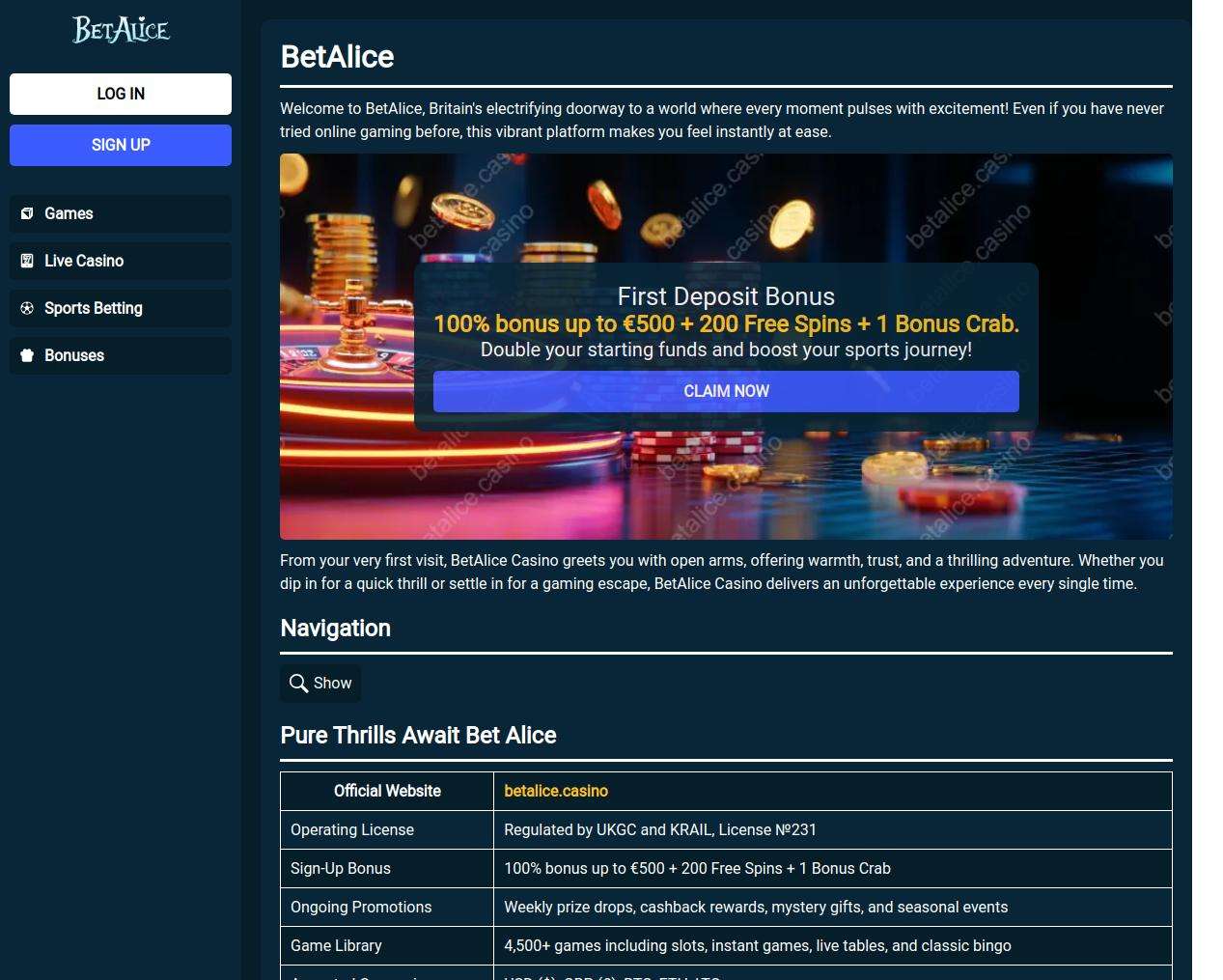Image resolution: width=1223 pixels, height=980 pixels.
Task: Click the First Deposit Bonus title text
Action: [x=726, y=296]
